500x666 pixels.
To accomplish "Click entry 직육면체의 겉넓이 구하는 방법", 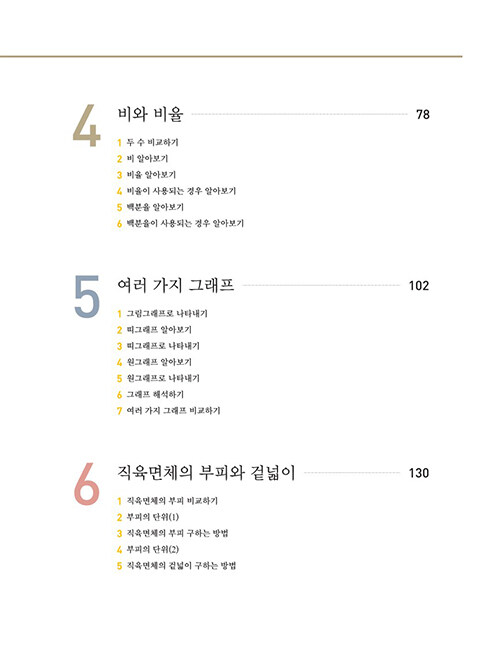I will coord(181,566).
